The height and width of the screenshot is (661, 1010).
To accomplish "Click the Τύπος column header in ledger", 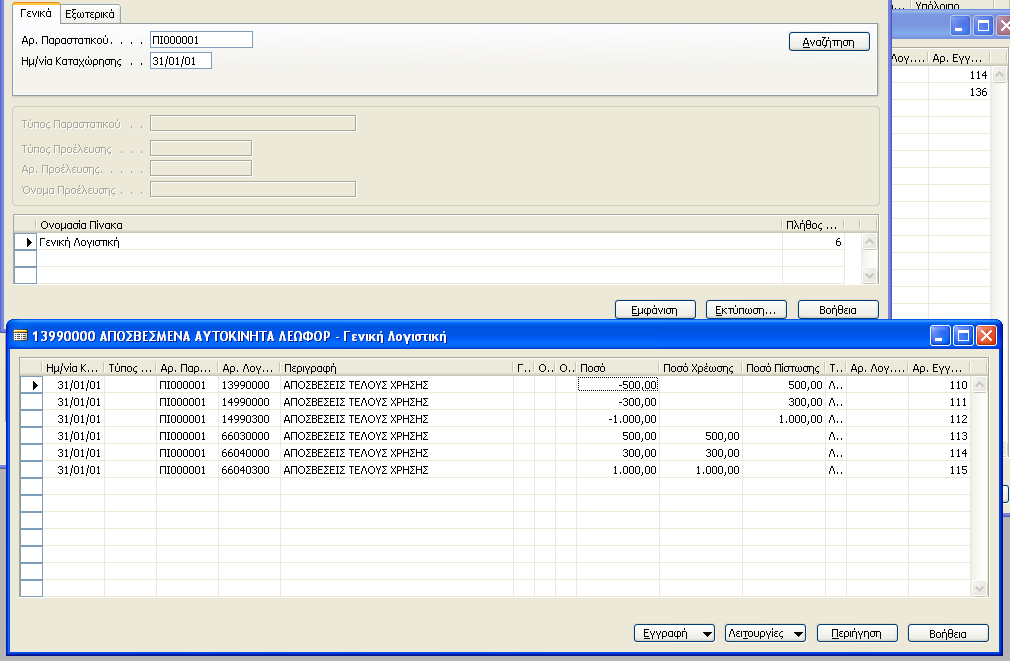I will click(130, 368).
